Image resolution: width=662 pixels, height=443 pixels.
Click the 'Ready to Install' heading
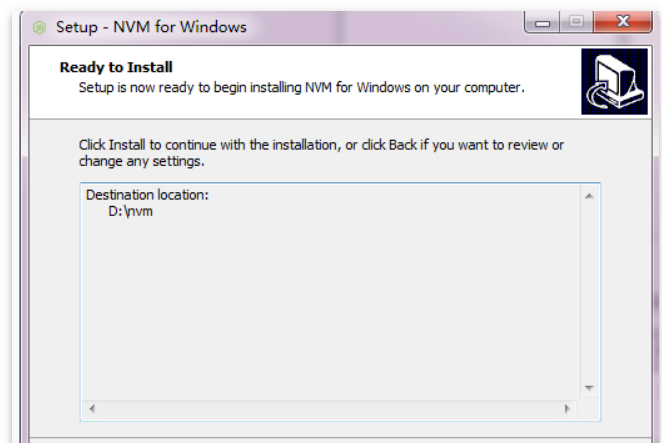(x=116, y=67)
